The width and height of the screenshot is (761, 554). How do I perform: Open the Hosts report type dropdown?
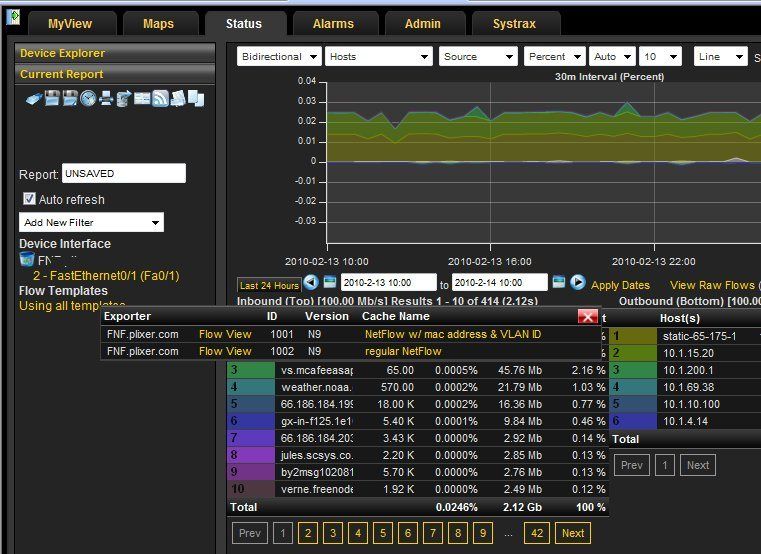point(379,57)
